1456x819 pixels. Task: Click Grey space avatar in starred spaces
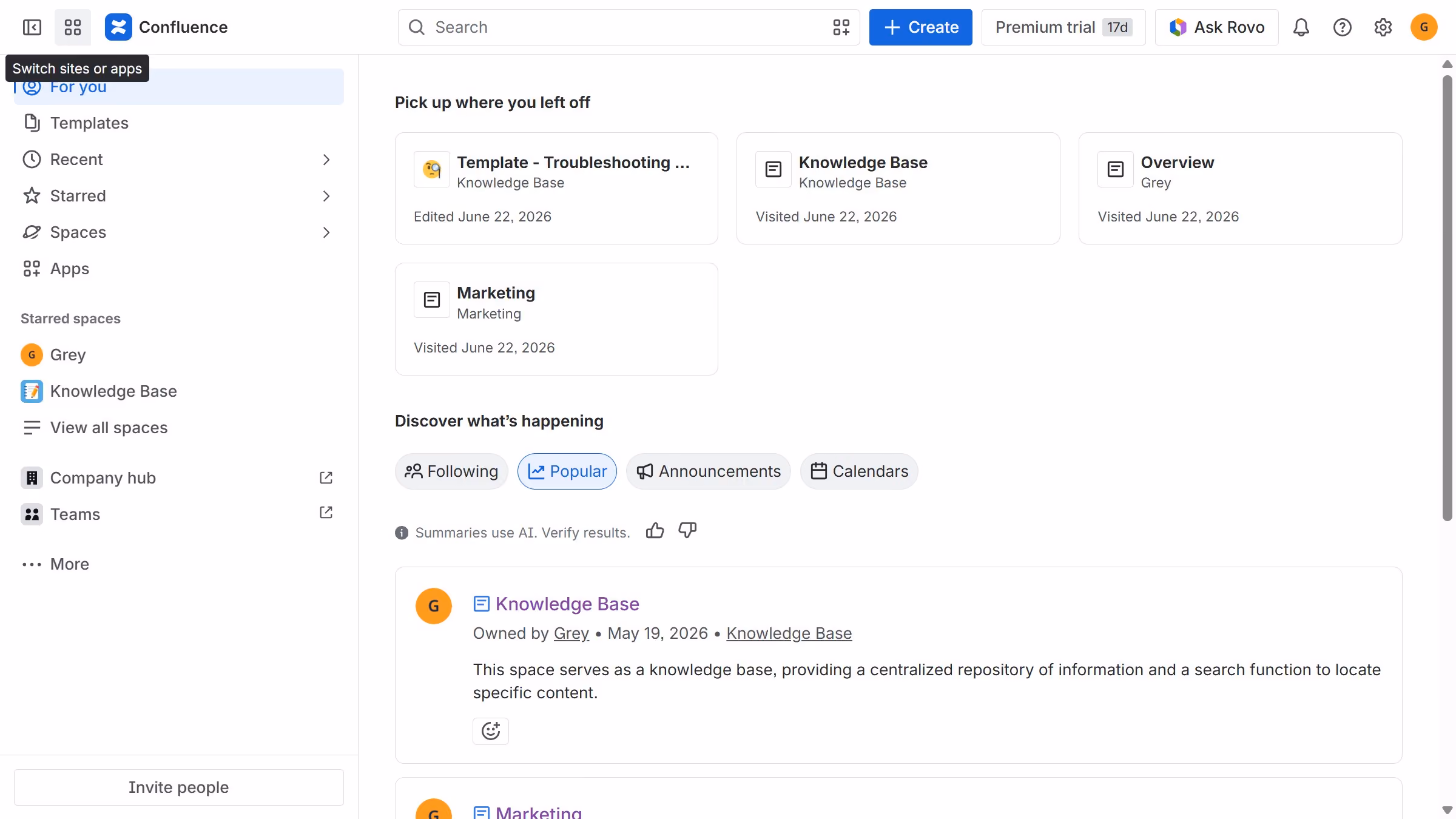(x=32, y=355)
